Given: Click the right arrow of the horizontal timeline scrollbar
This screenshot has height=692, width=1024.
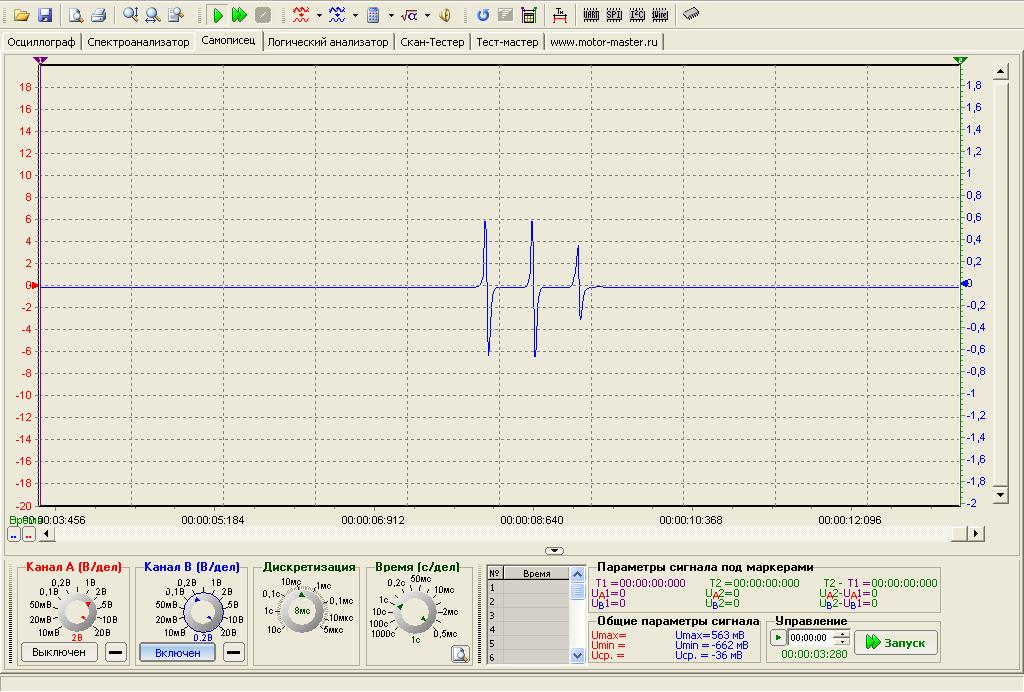Looking at the screenshot, I should click(976, 533).
